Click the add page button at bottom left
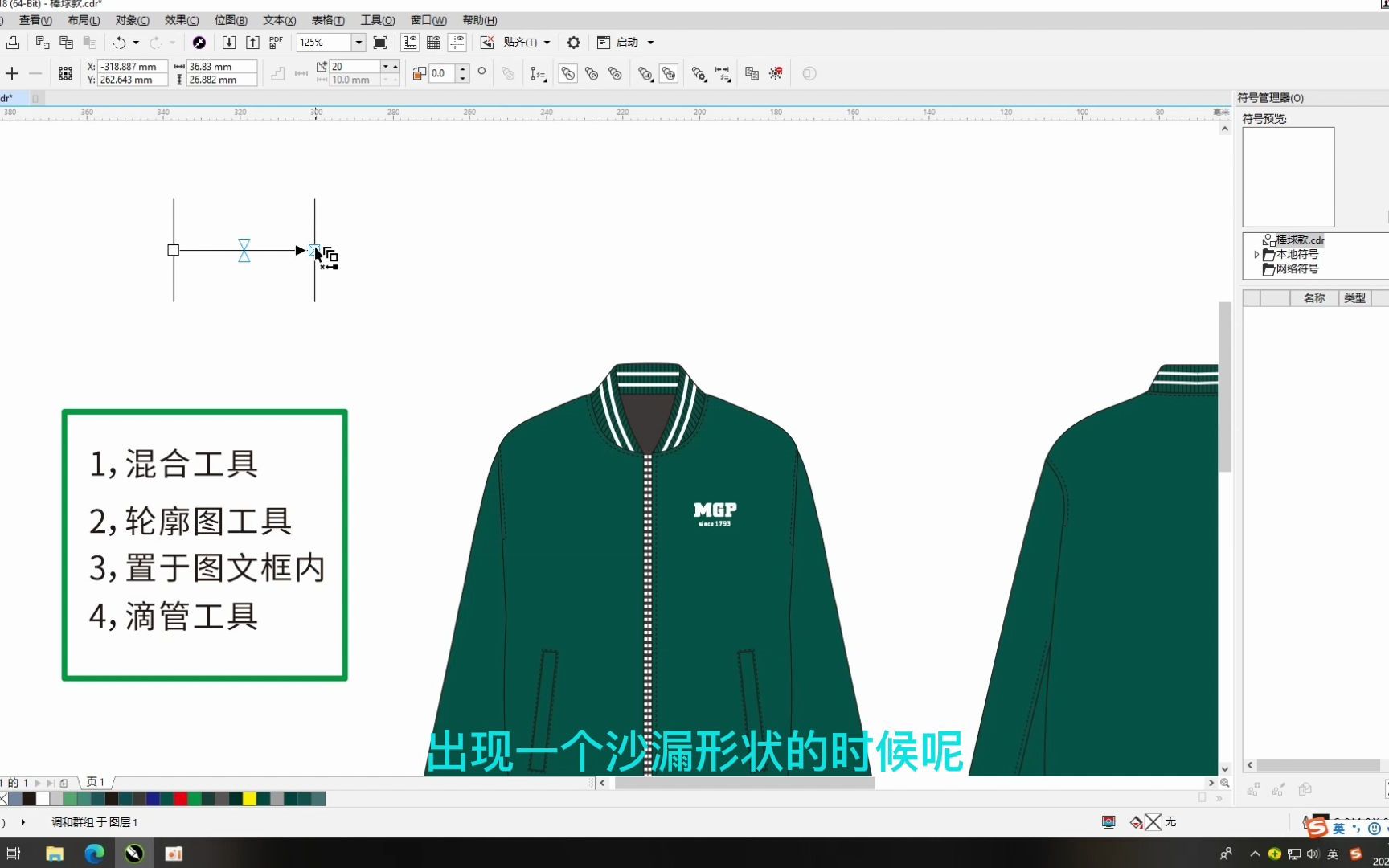Screen dimensions: 1389x868 pyautogui.click(x=64, y=781)
